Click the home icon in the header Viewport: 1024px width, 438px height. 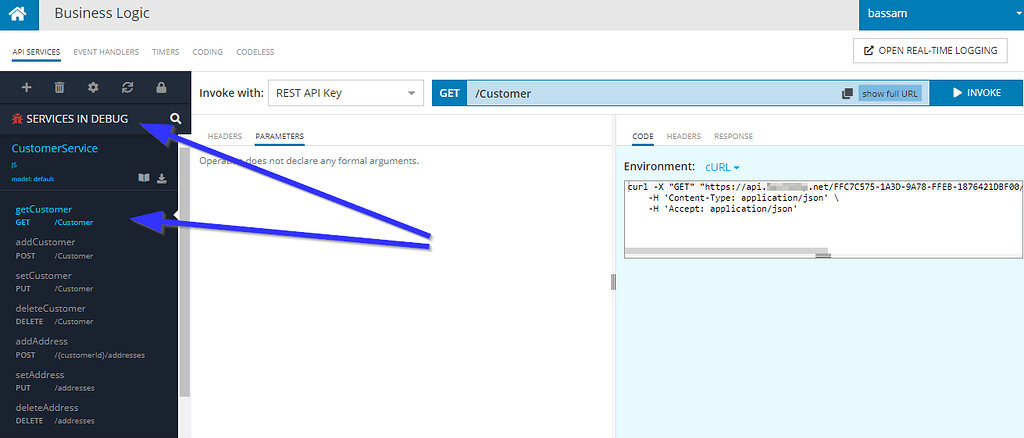(x=19, y=15)
